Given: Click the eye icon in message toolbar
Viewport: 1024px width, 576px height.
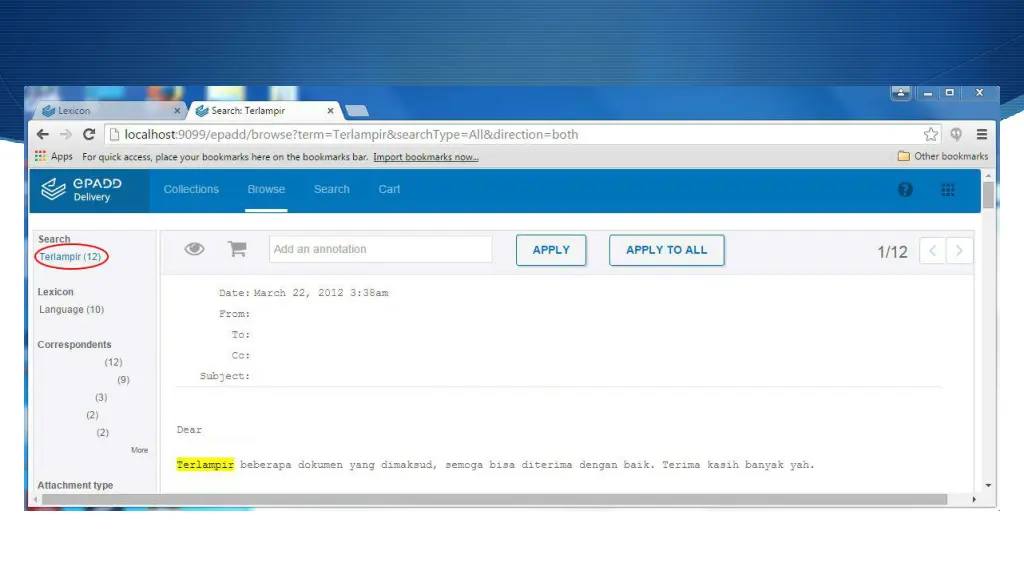Looking at the screenshot, I should (x=195, y=249).
